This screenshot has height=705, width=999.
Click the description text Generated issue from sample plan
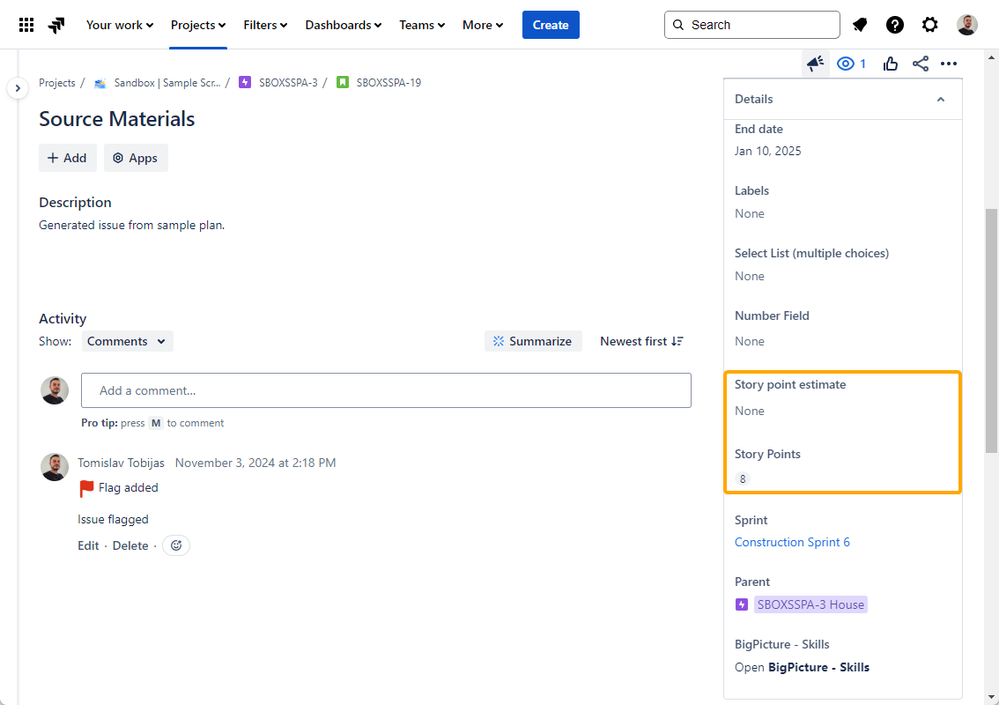click(x=132, y=225)
